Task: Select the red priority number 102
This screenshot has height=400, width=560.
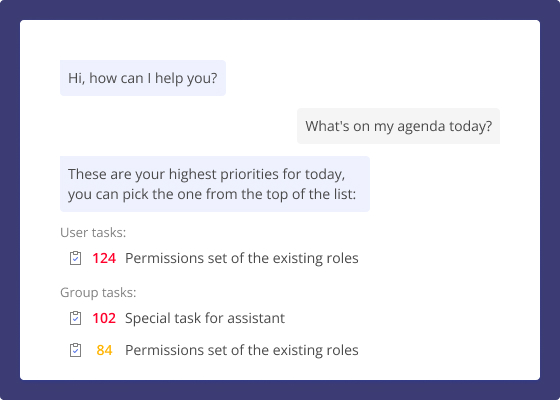Action: 104,318
